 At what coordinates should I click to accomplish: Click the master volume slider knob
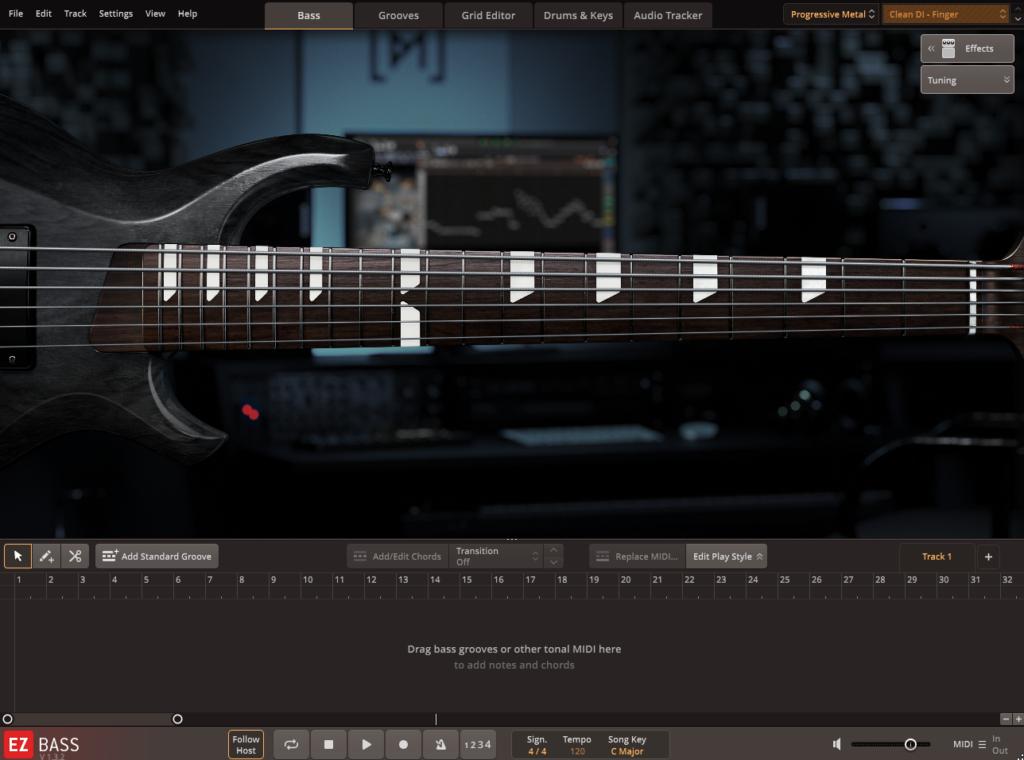pos(910,744)
